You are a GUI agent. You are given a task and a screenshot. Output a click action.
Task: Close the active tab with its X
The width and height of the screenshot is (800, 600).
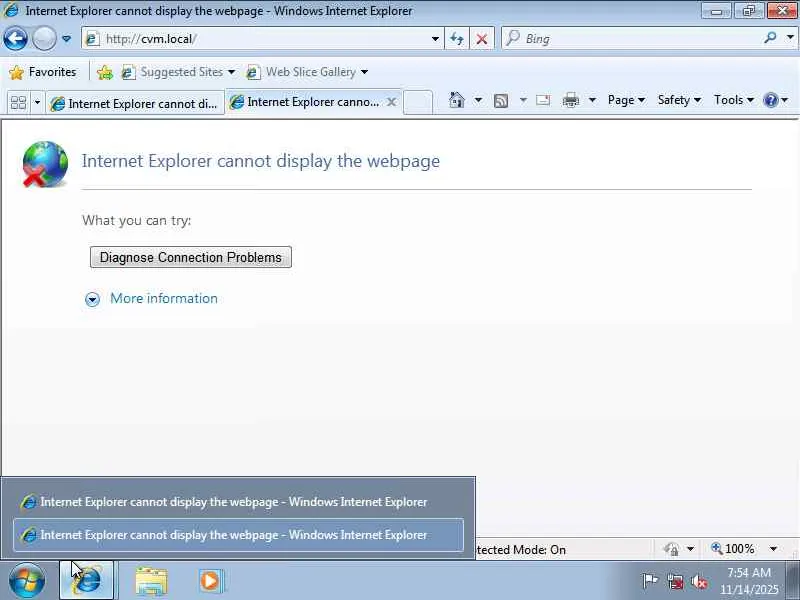391,102
